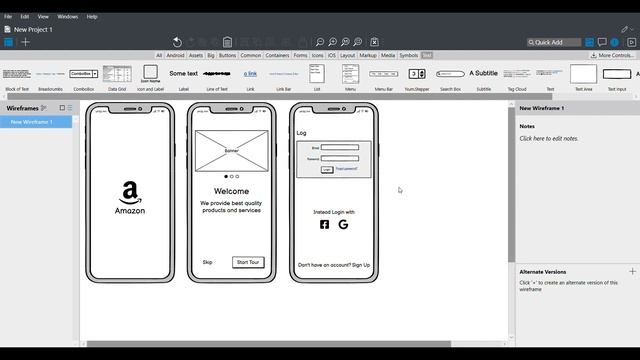Switch navigator to thumbnail view
This screenshot has height=360, width=640.
[x=62, y=108]
